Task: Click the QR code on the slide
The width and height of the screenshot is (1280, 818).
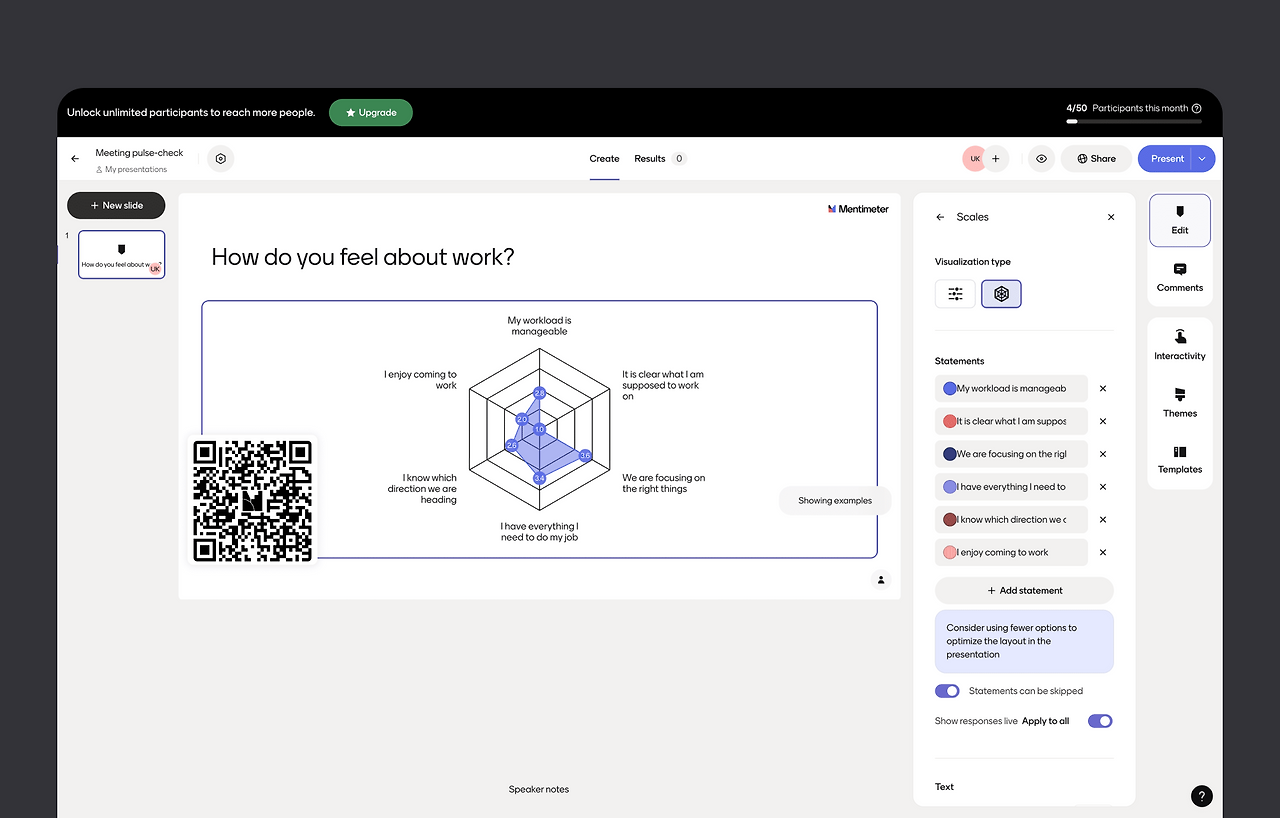Action: coord(252,500)
